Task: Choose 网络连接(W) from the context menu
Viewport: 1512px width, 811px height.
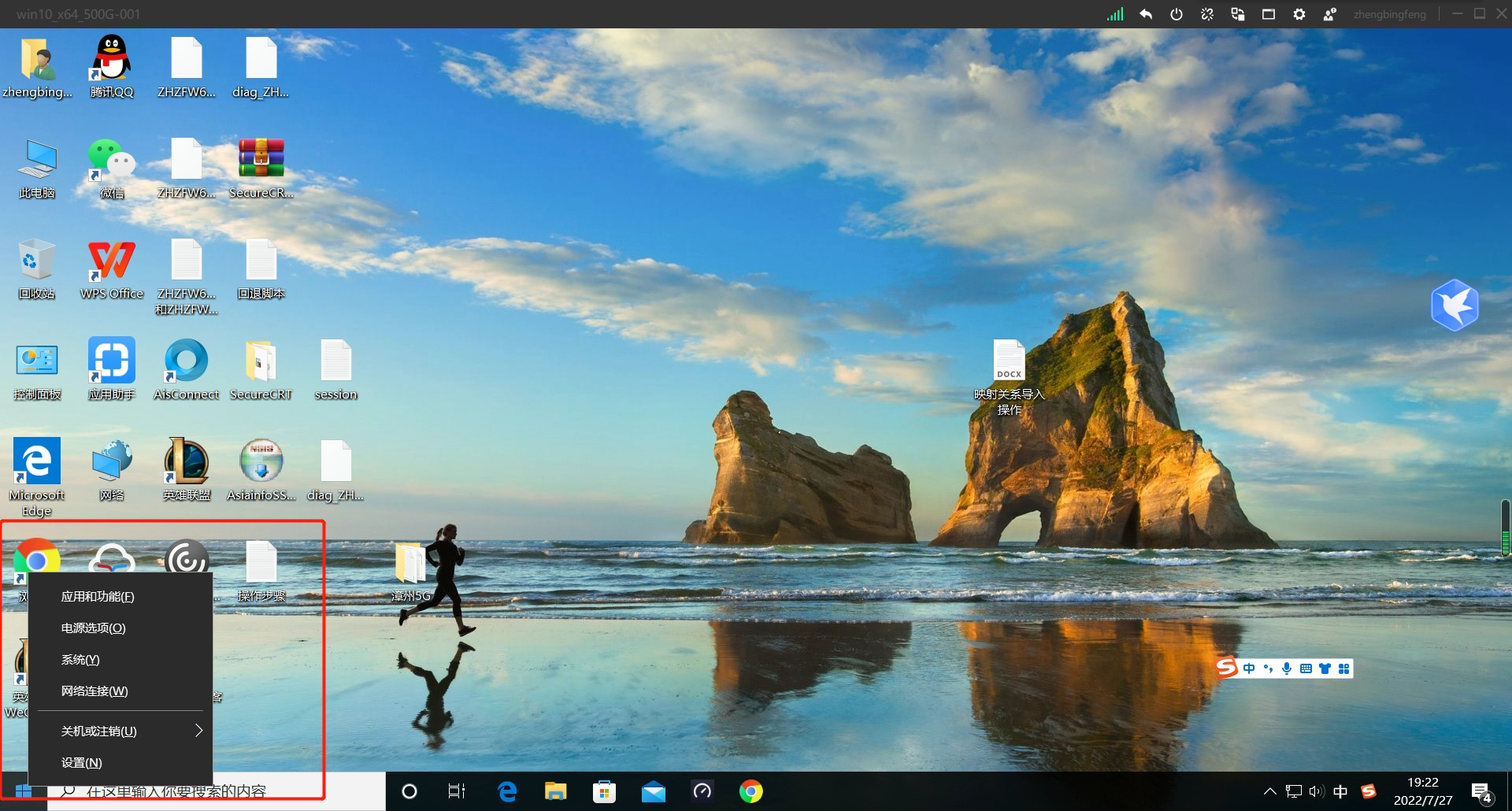Action: click(120, 691)
